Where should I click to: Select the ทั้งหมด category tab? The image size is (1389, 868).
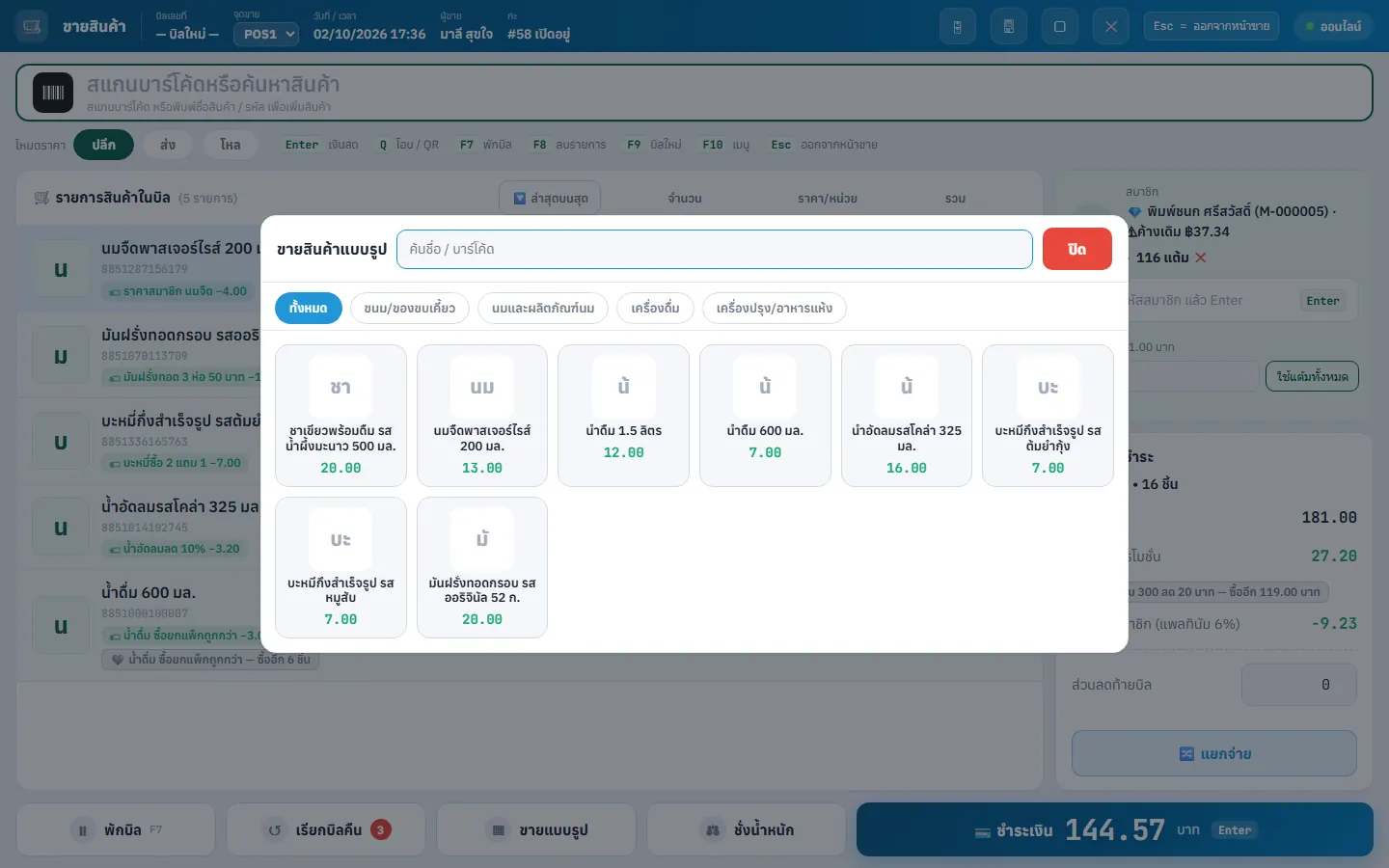coord(309,308)
